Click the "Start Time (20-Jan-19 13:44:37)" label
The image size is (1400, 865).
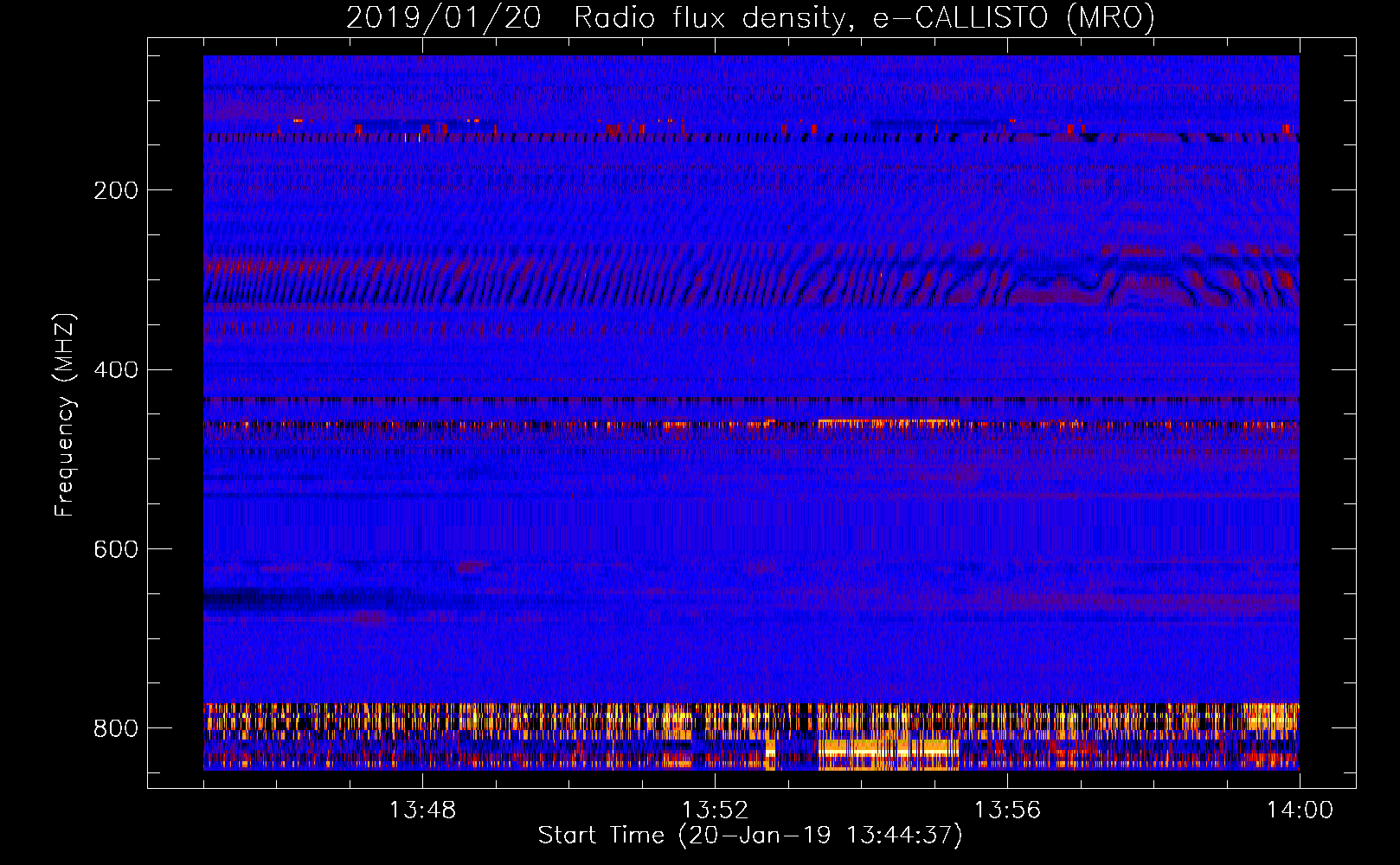pos(750,836)
